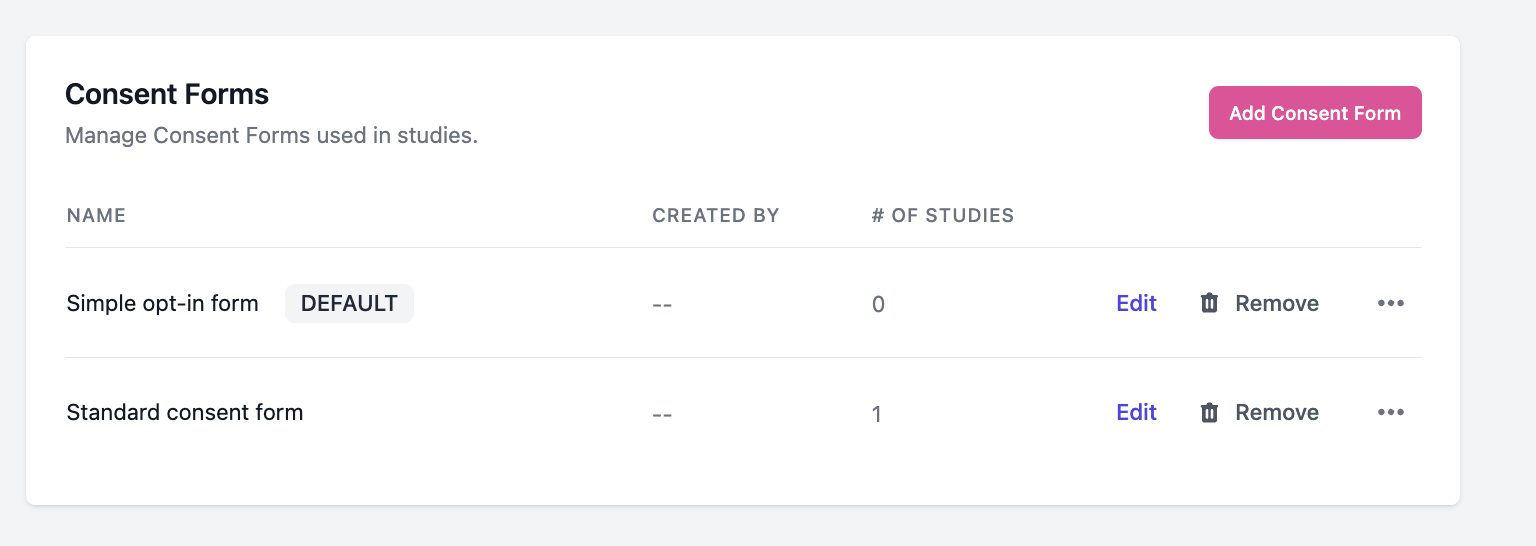Edit the Simple opt-in form
Viewport: 1536px width, 546px height.
pyautogui.click(x=1136, y=303)
